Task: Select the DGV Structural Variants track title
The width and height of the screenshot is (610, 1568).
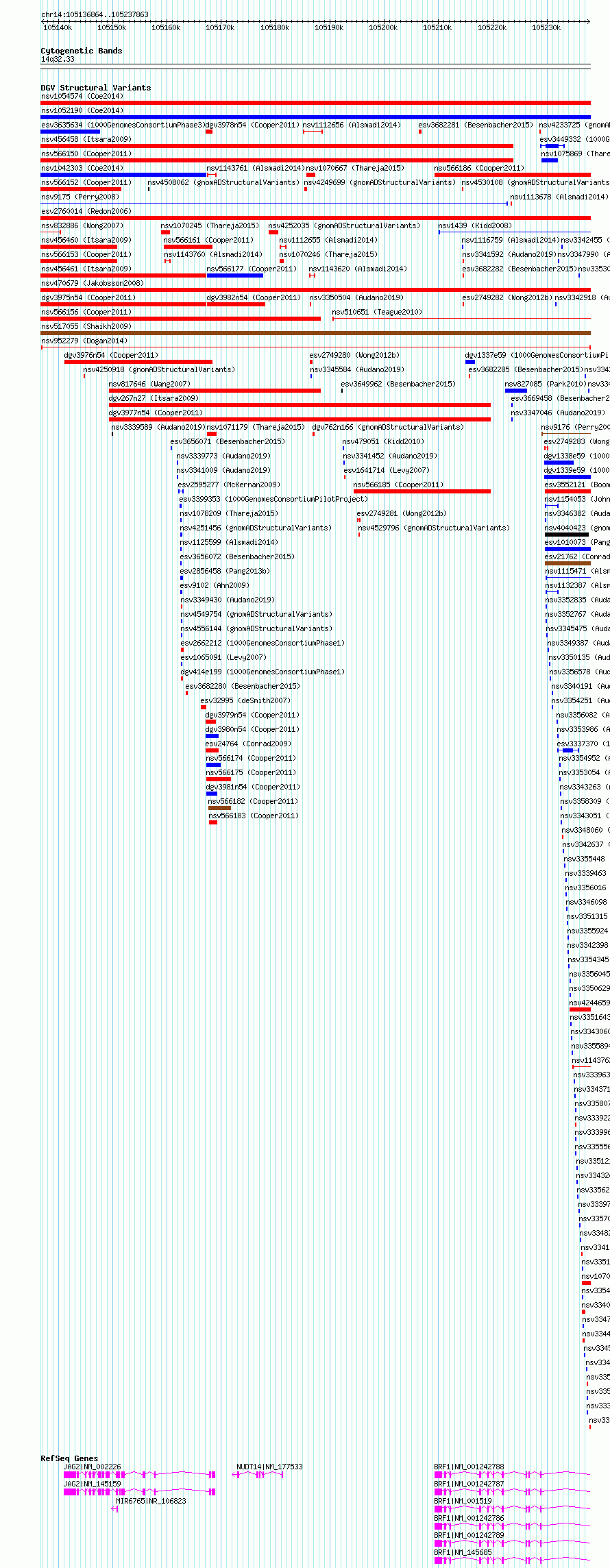Action: coord(96,88)
